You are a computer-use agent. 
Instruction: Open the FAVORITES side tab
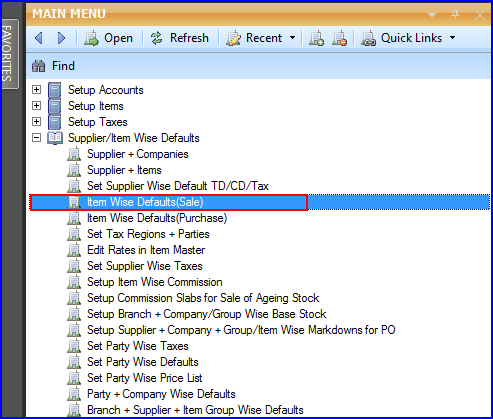click(x=9, y=54)
